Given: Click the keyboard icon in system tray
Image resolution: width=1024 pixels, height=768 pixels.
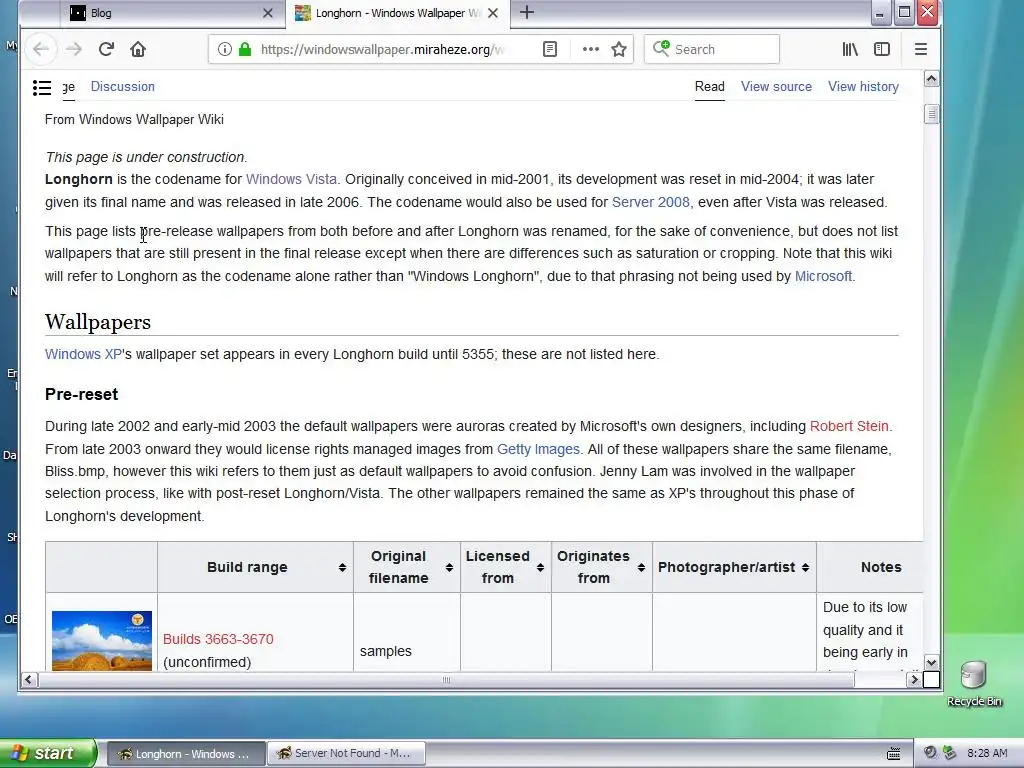Looking at the screenshot, I should (x=893, y=754).
